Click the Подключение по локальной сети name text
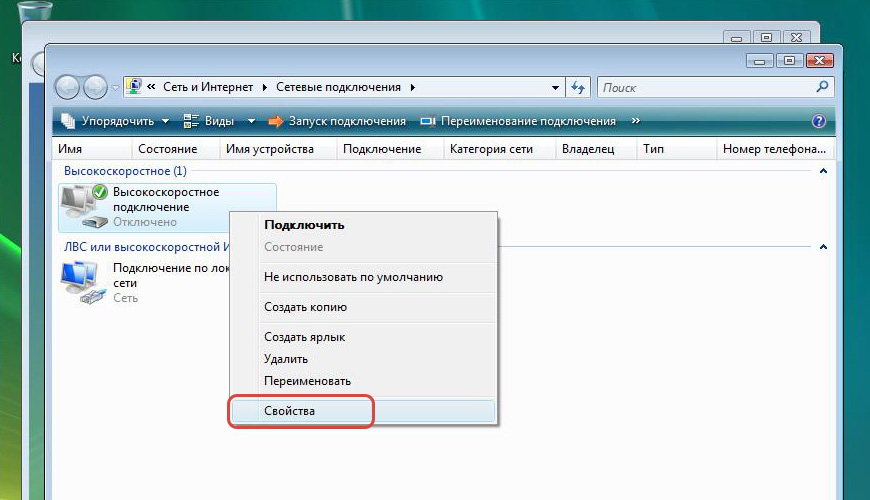Viewport: 870px width, 500px height. pos(171,275)
